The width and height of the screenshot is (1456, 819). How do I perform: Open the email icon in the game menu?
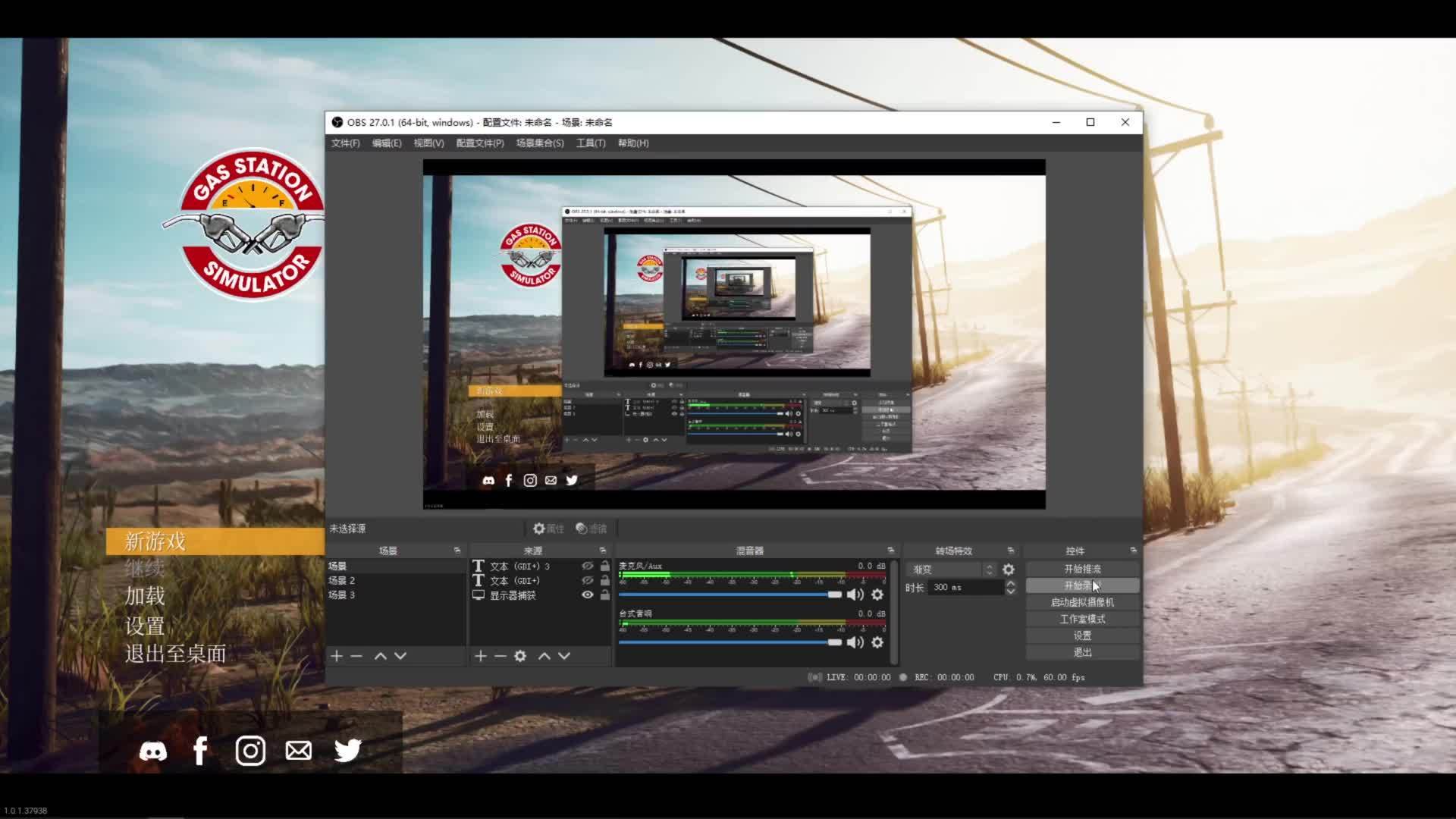tap(299, 751)
